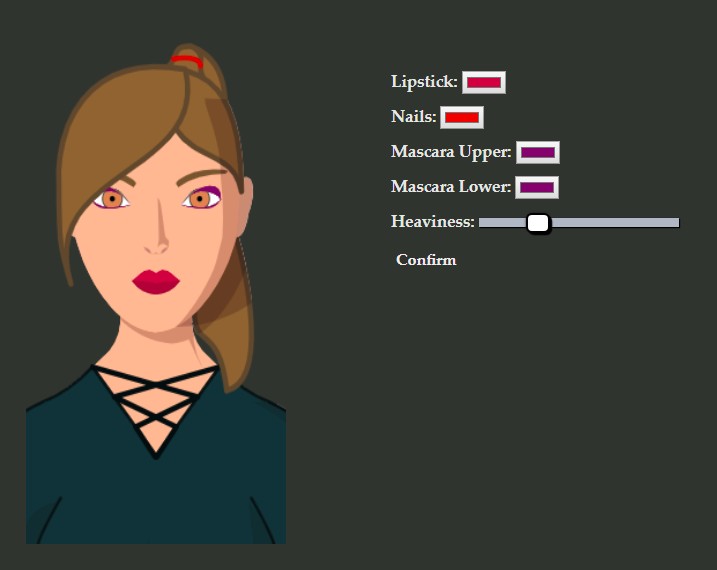This screenshot has width=717, height=570.
Task: Pick the Mascara Lower color swatch
Action: (x=536, y=188)
